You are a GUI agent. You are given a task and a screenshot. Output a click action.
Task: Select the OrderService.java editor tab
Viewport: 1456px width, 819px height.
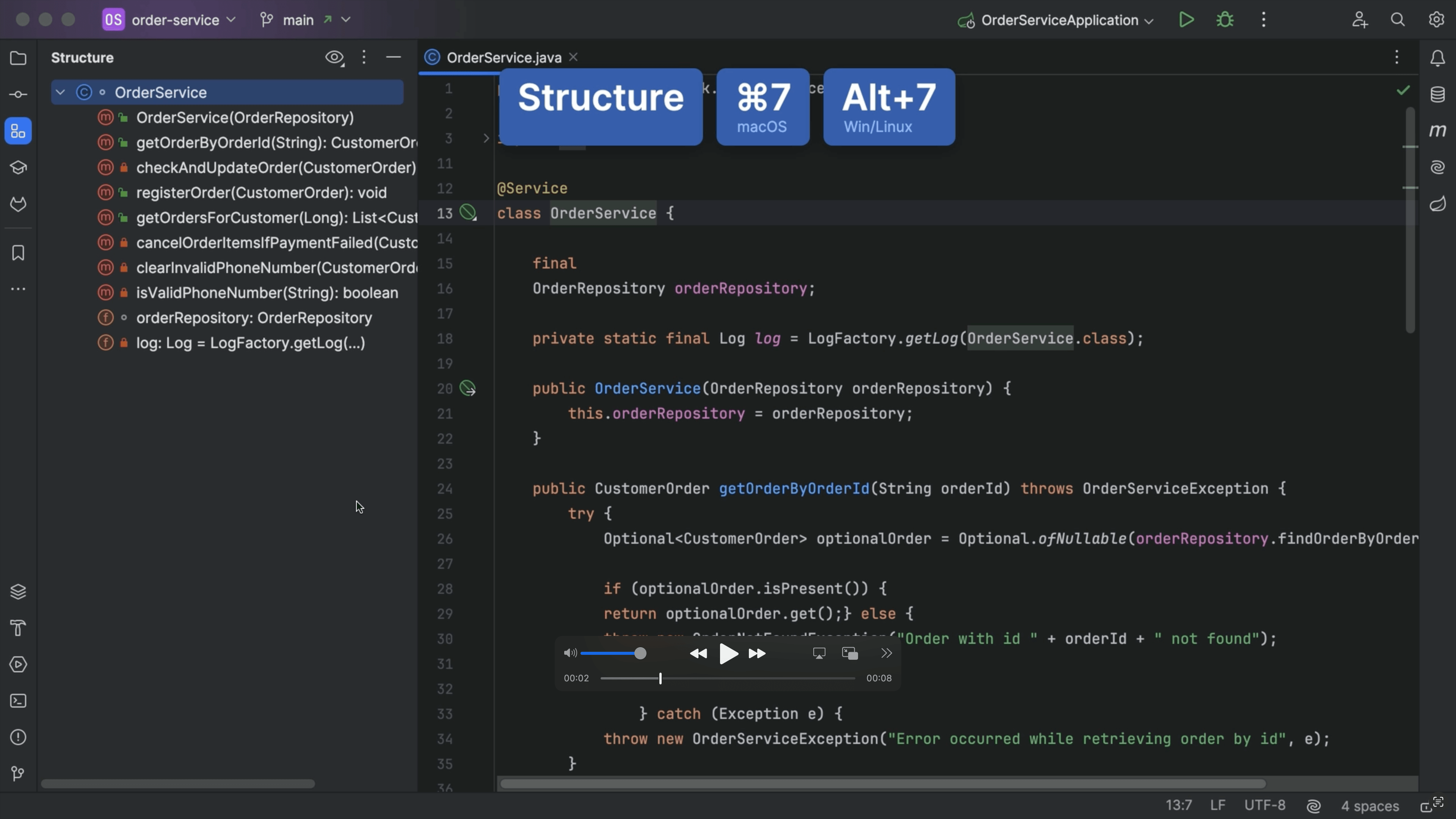click(x=503, y=58)
